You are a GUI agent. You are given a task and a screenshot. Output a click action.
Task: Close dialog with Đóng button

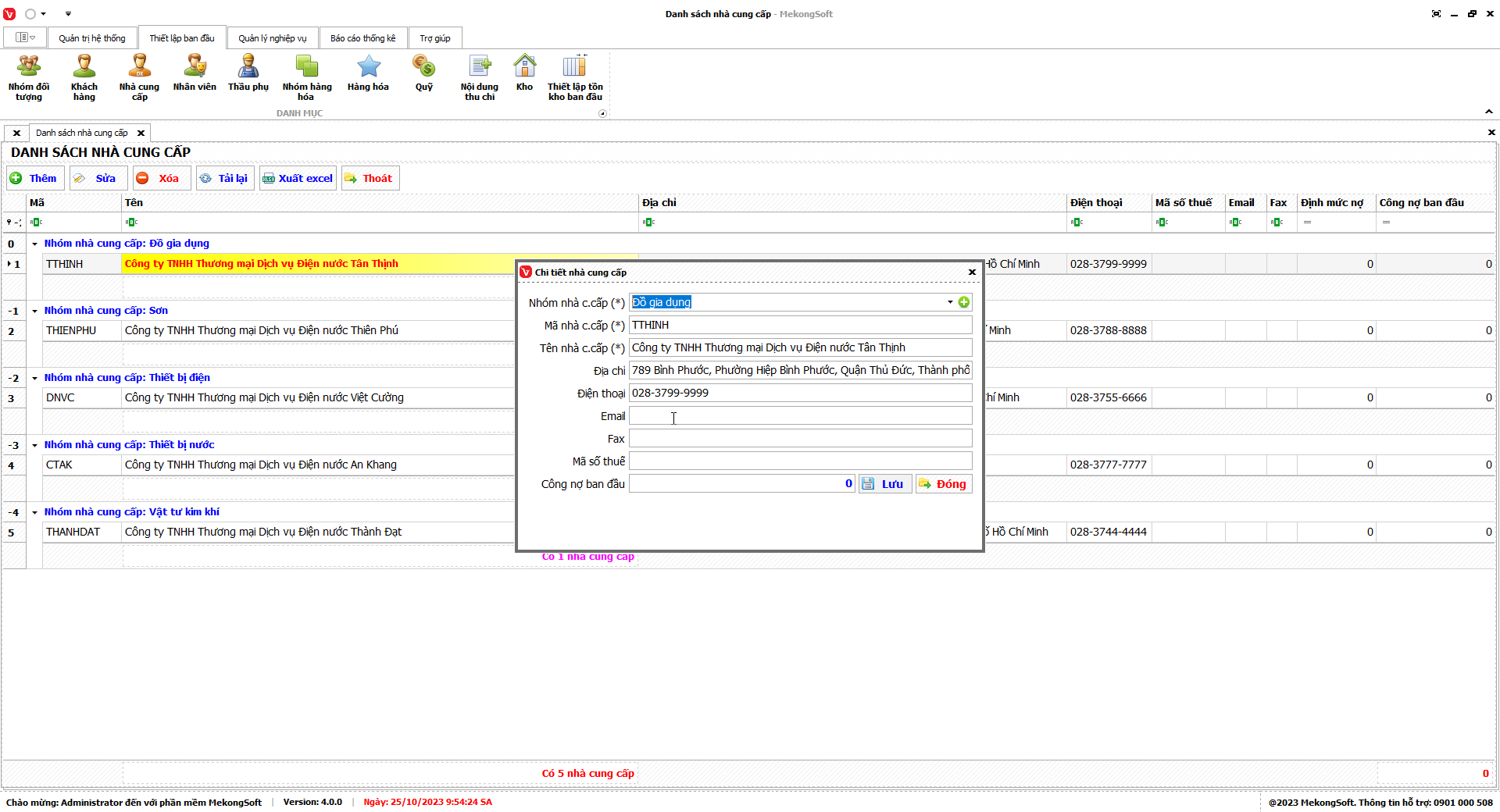[x=944, y=484]
